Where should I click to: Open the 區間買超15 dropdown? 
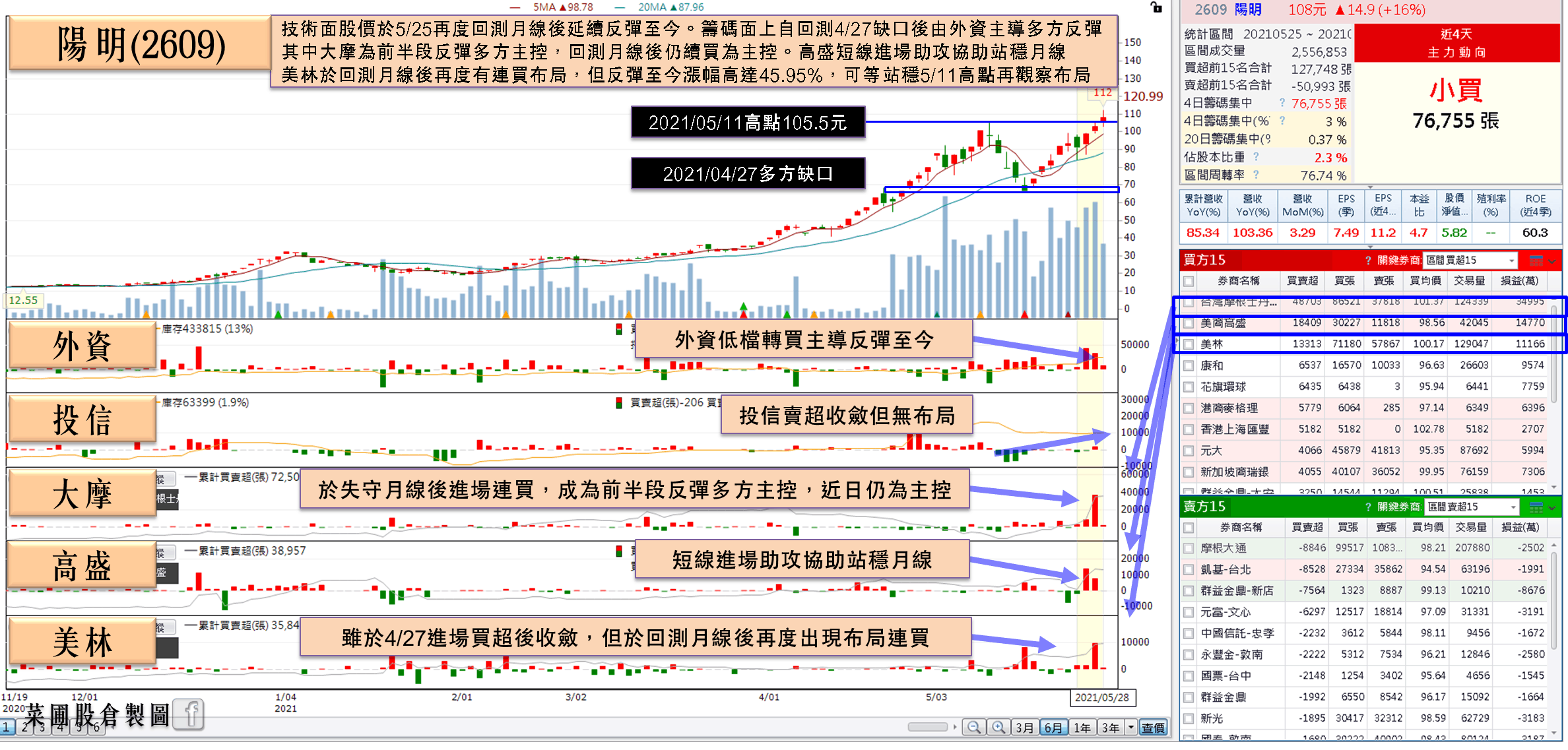[1512, 261]
